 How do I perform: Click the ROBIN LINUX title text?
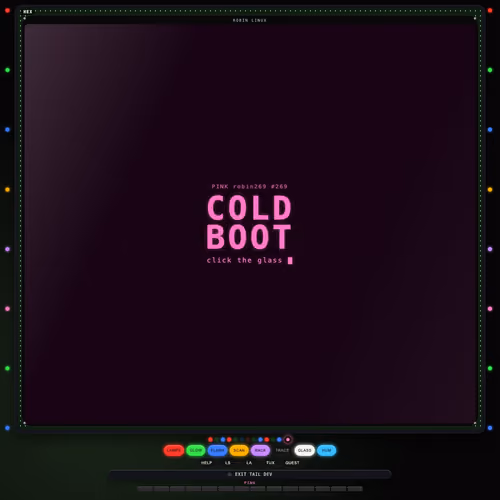(250, 20)
